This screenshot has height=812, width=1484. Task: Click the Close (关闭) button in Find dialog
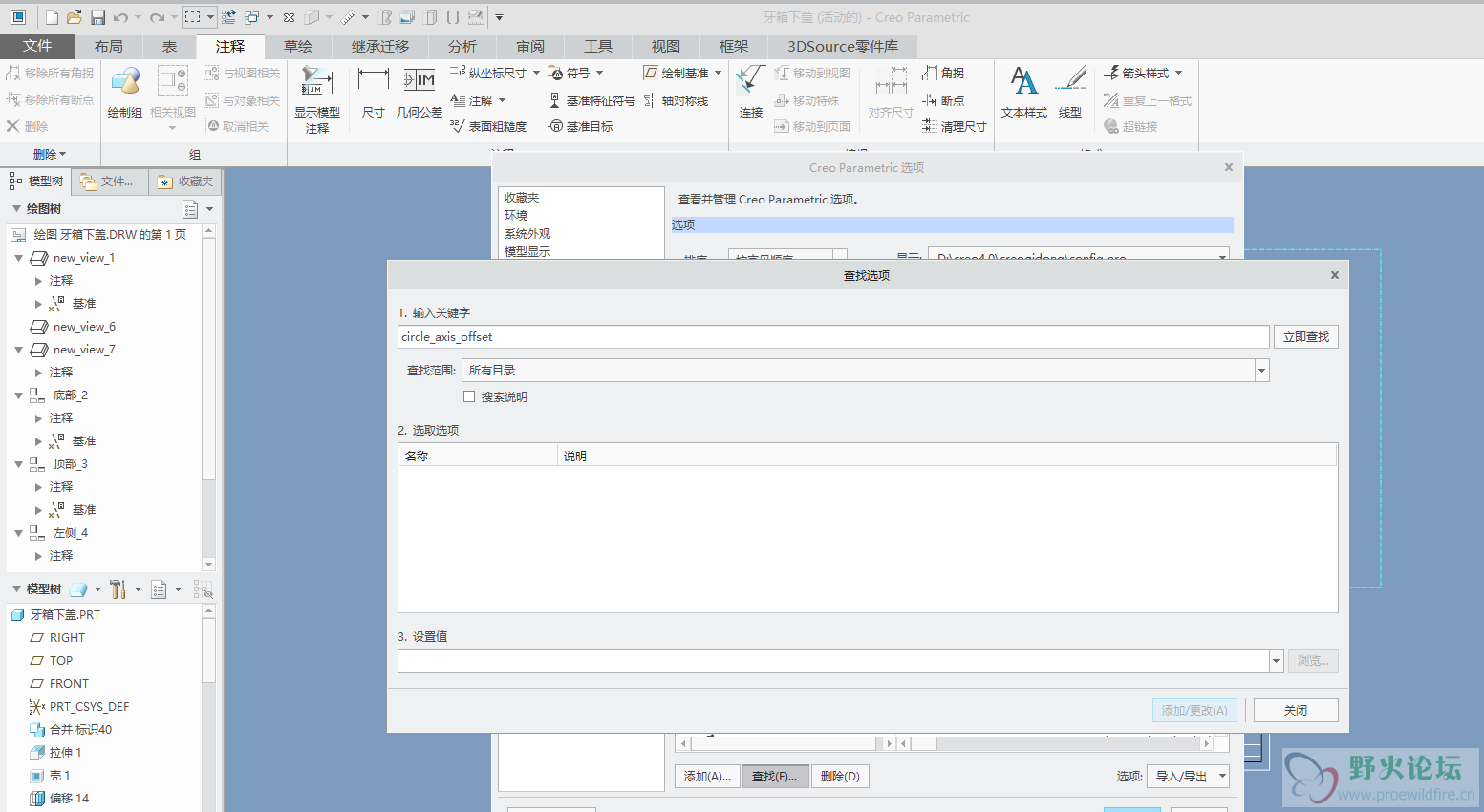coord(1296,711)
